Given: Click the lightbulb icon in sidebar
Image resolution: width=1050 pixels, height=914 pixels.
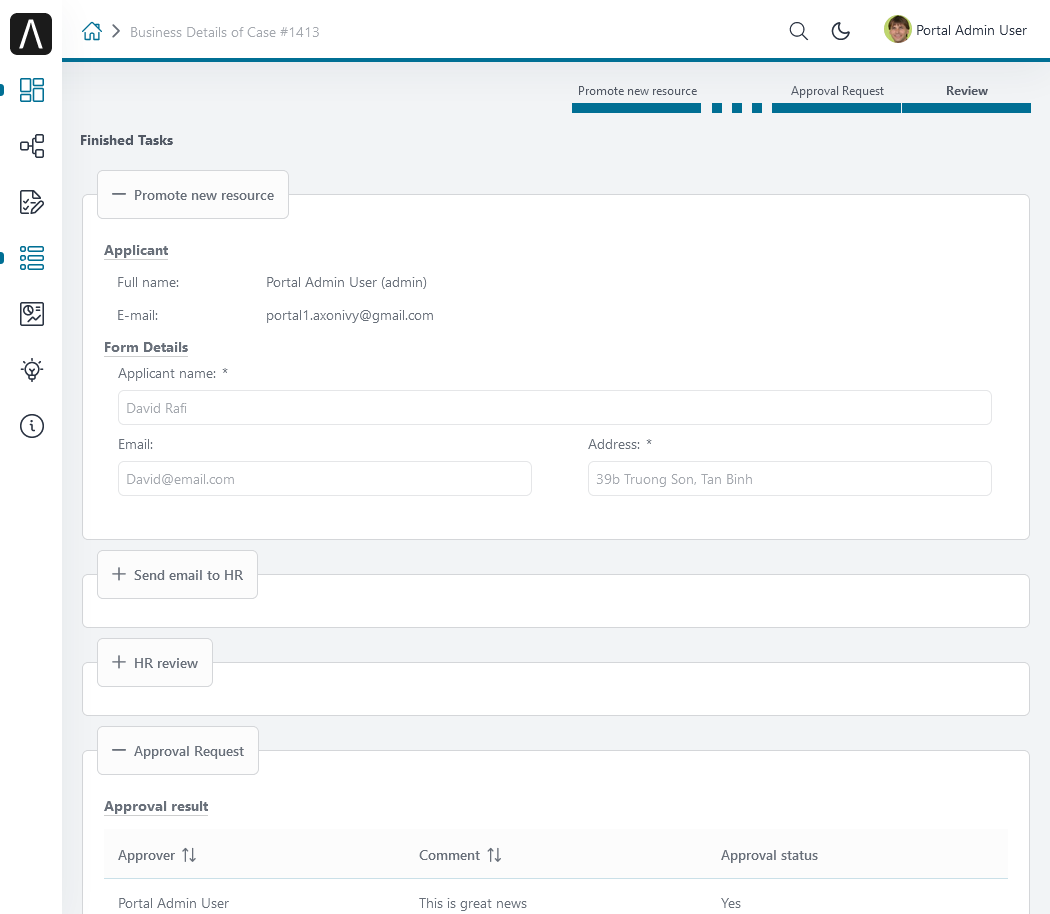Looking at the screenshot, I should click(31, 370).
